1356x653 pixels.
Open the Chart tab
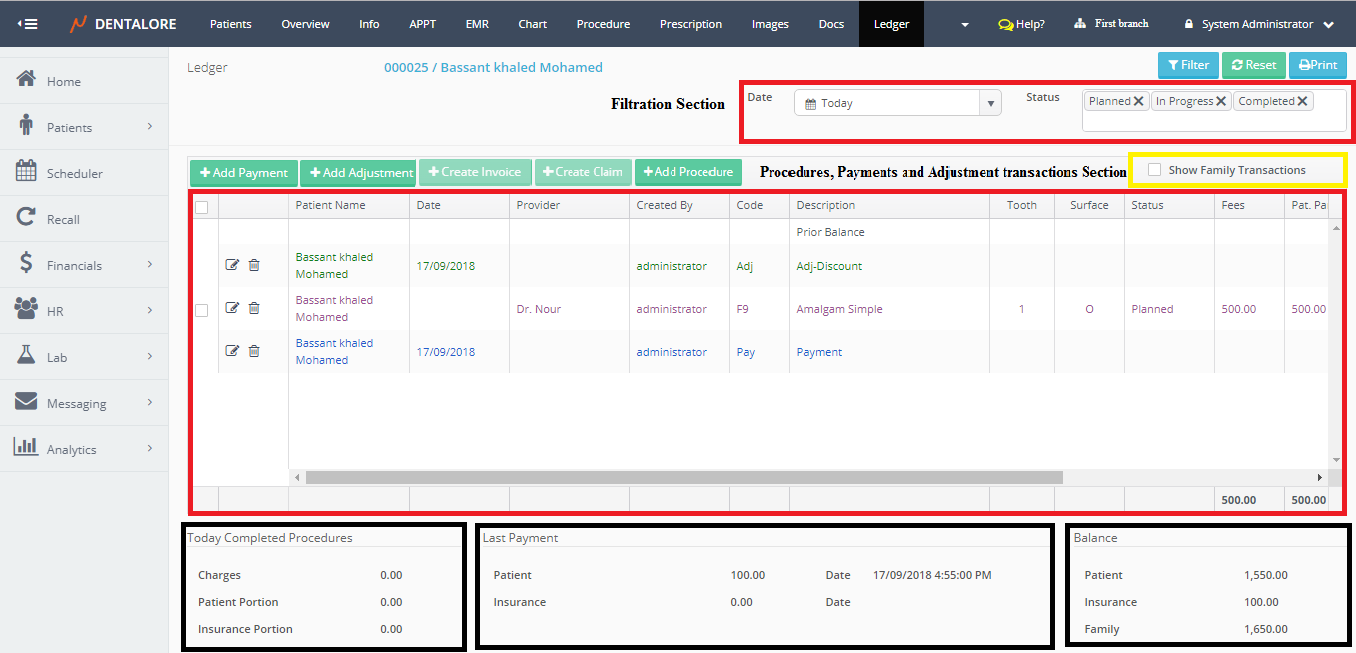tap(532, 24)
